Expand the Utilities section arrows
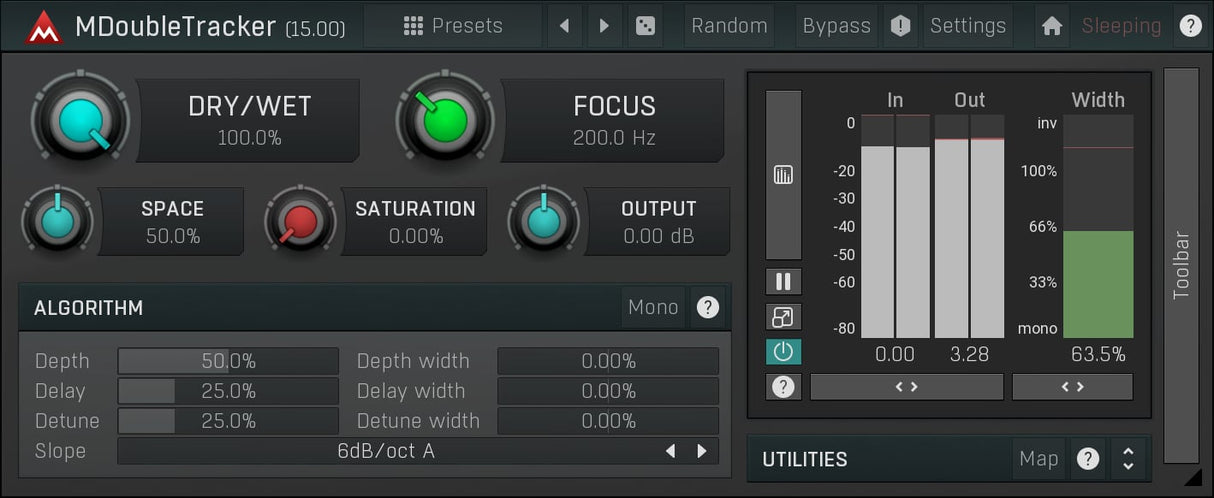 (1128, 459)
